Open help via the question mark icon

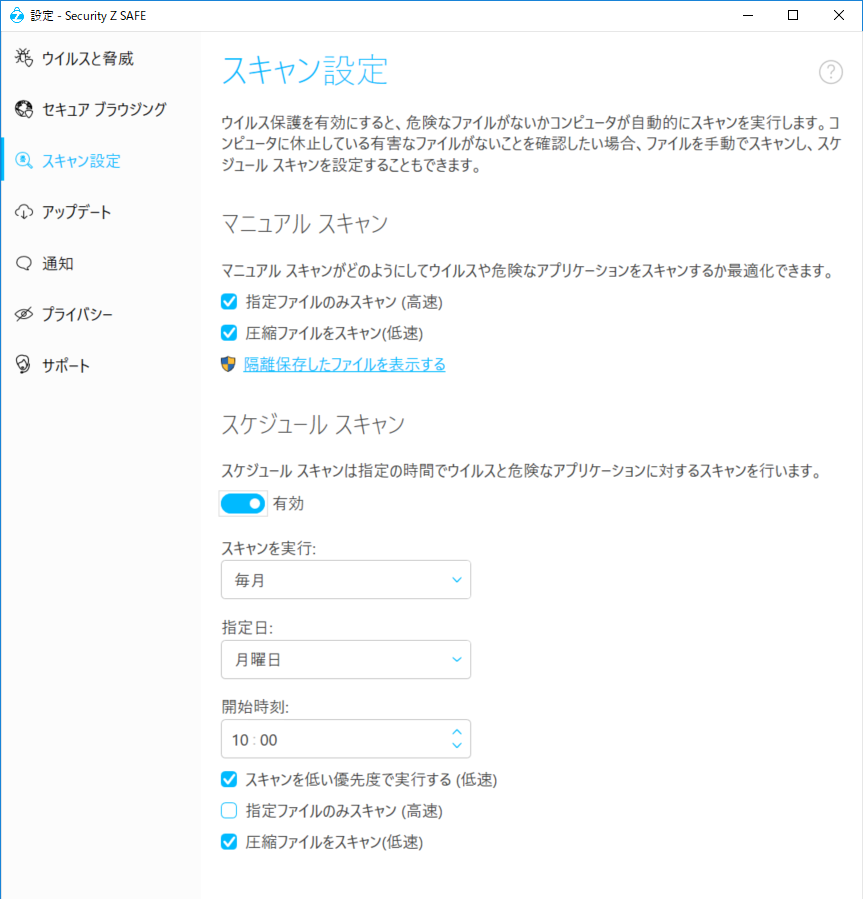click(x=831, y=72)
